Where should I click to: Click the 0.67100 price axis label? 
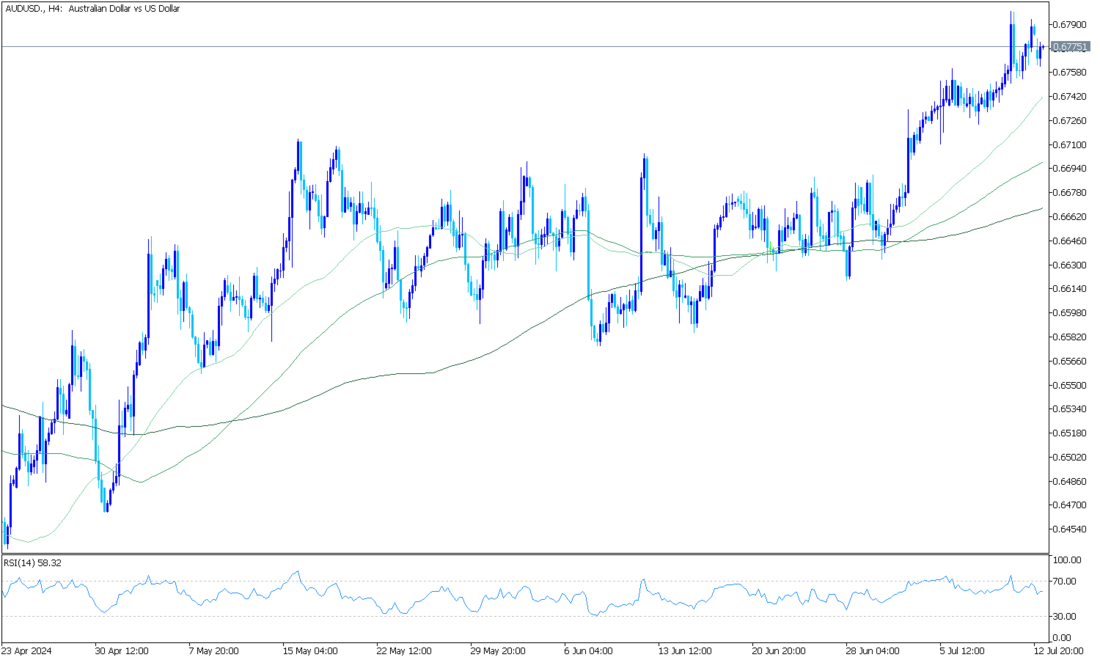1070,144
